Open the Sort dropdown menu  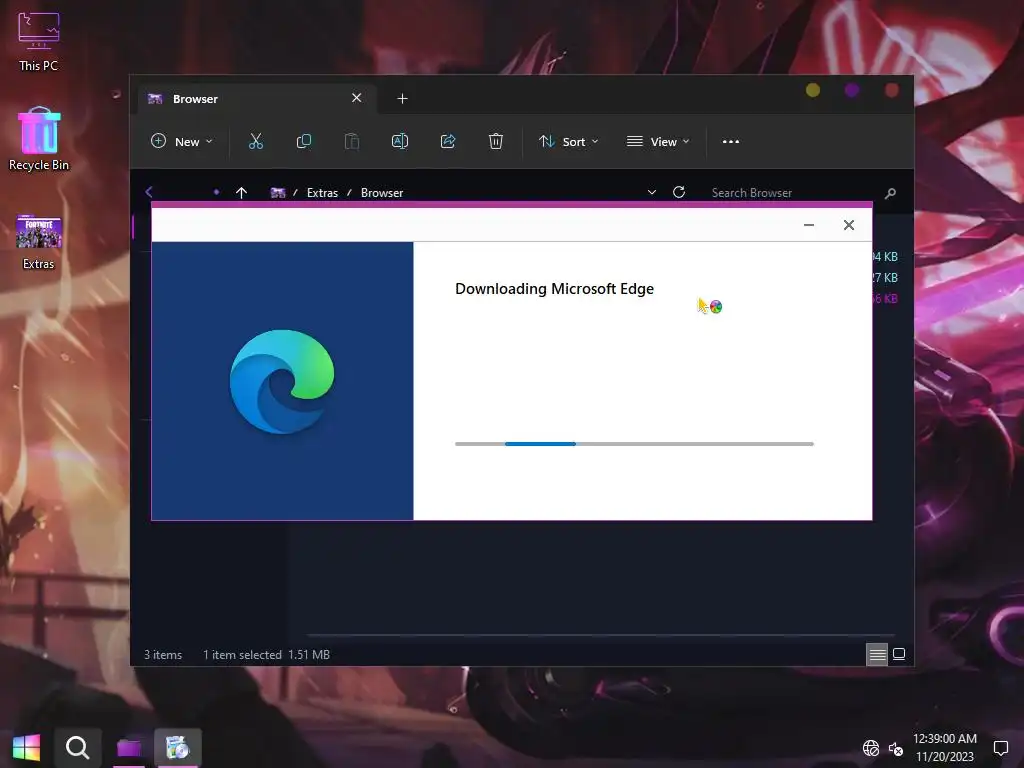(x=568, y=142)
